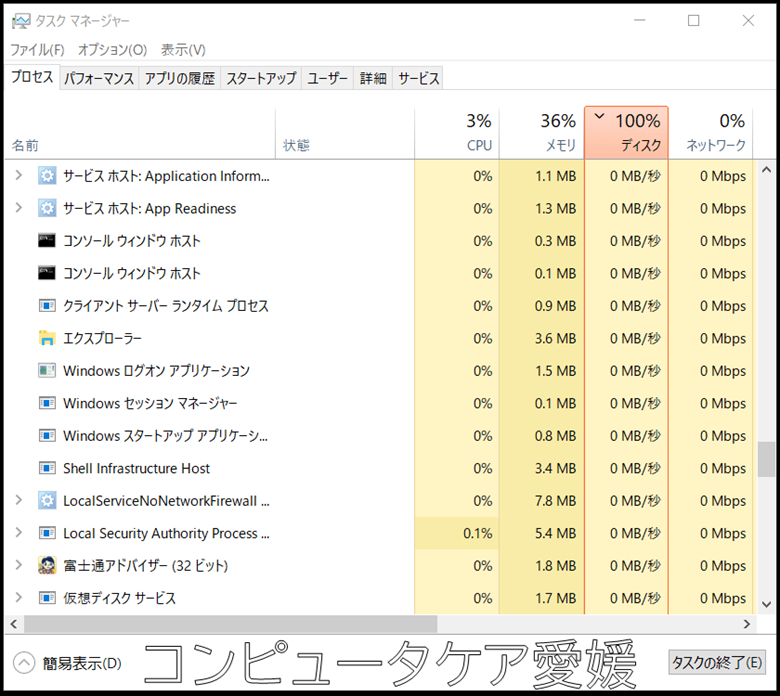The width and height of the screenshot is (780, 696).
Task: Select the Windows セッション マネージャー name
Action: point(150,403)
